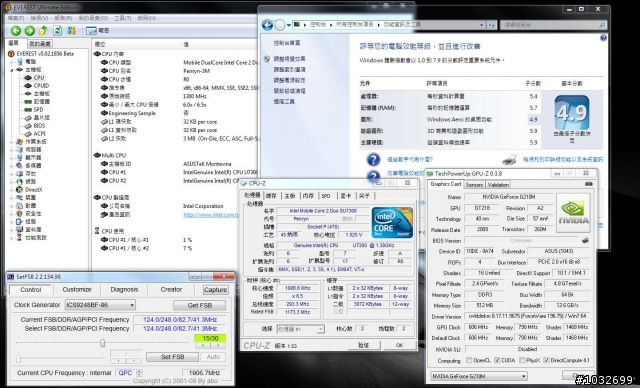Screen dimensions: 640x388
Task: Click the Capture button in SetFSB
Action: pyautogui.click(x=216, y=290)
